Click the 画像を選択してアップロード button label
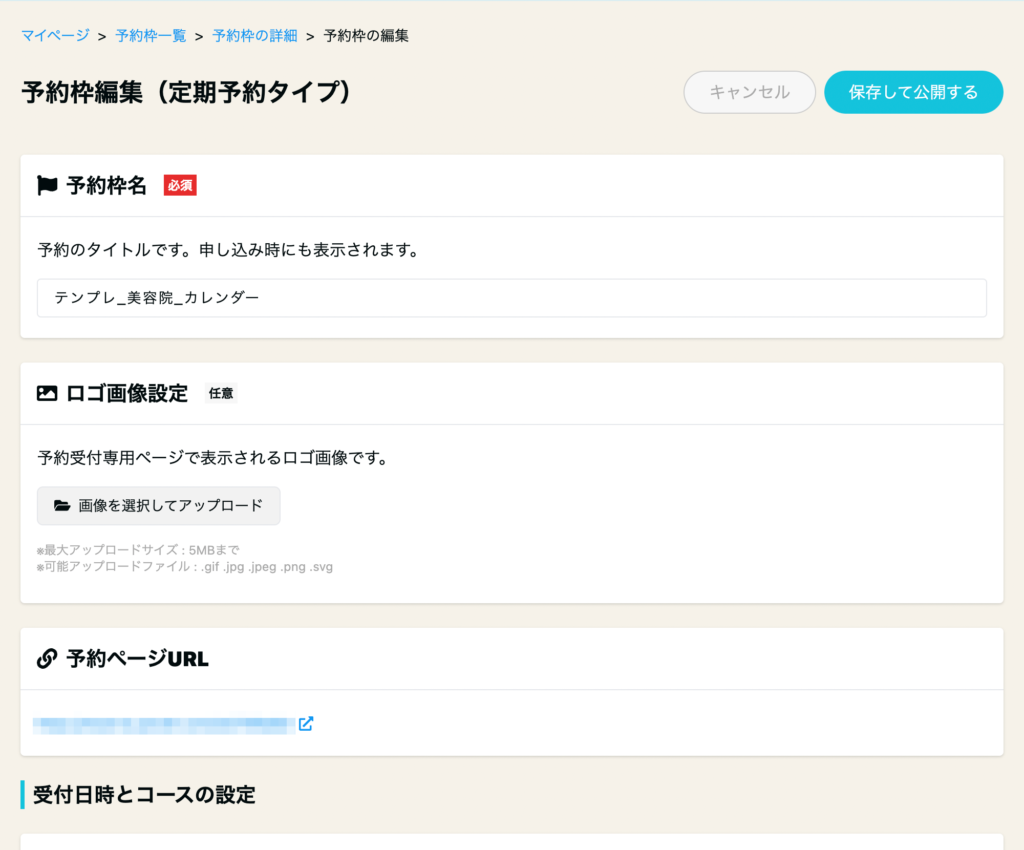Image resolution: width=1024 pixels, height=850 pixels. (x=170, y=506)
